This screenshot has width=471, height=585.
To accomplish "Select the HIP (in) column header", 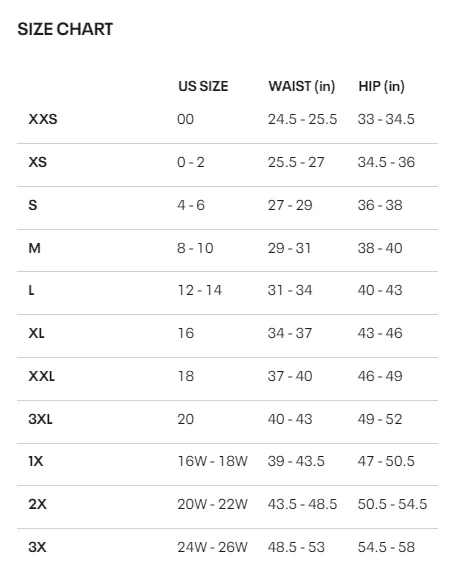I will click(381, 86).
